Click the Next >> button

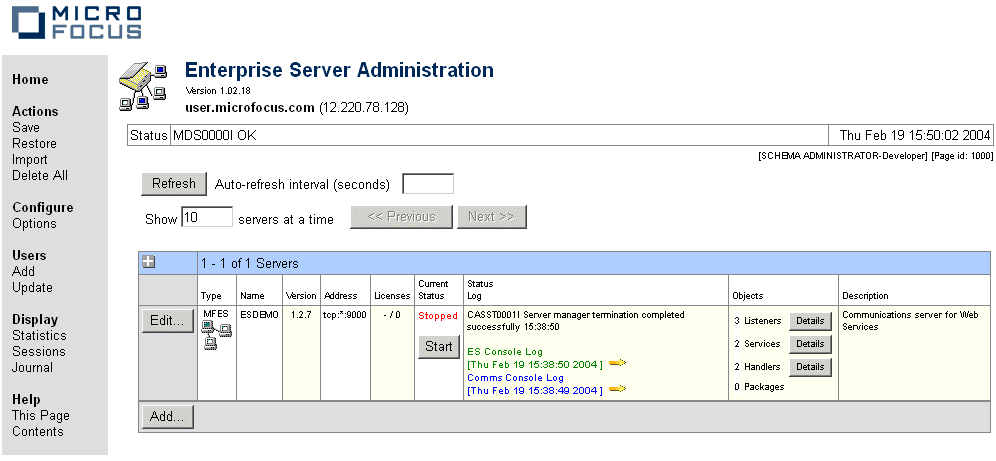tap(492, 217)
